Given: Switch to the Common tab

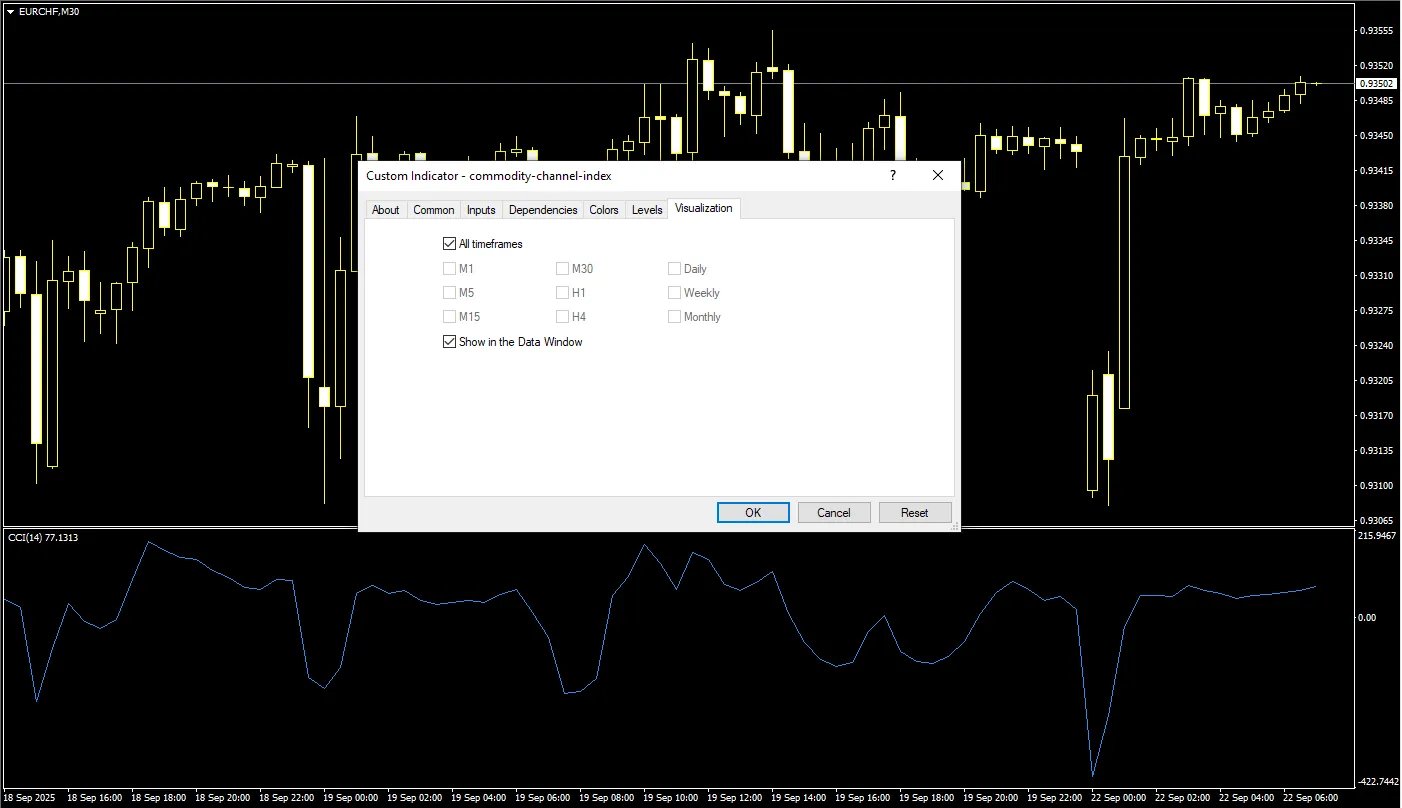Looking at the screenshot, I should pos(433,210).
